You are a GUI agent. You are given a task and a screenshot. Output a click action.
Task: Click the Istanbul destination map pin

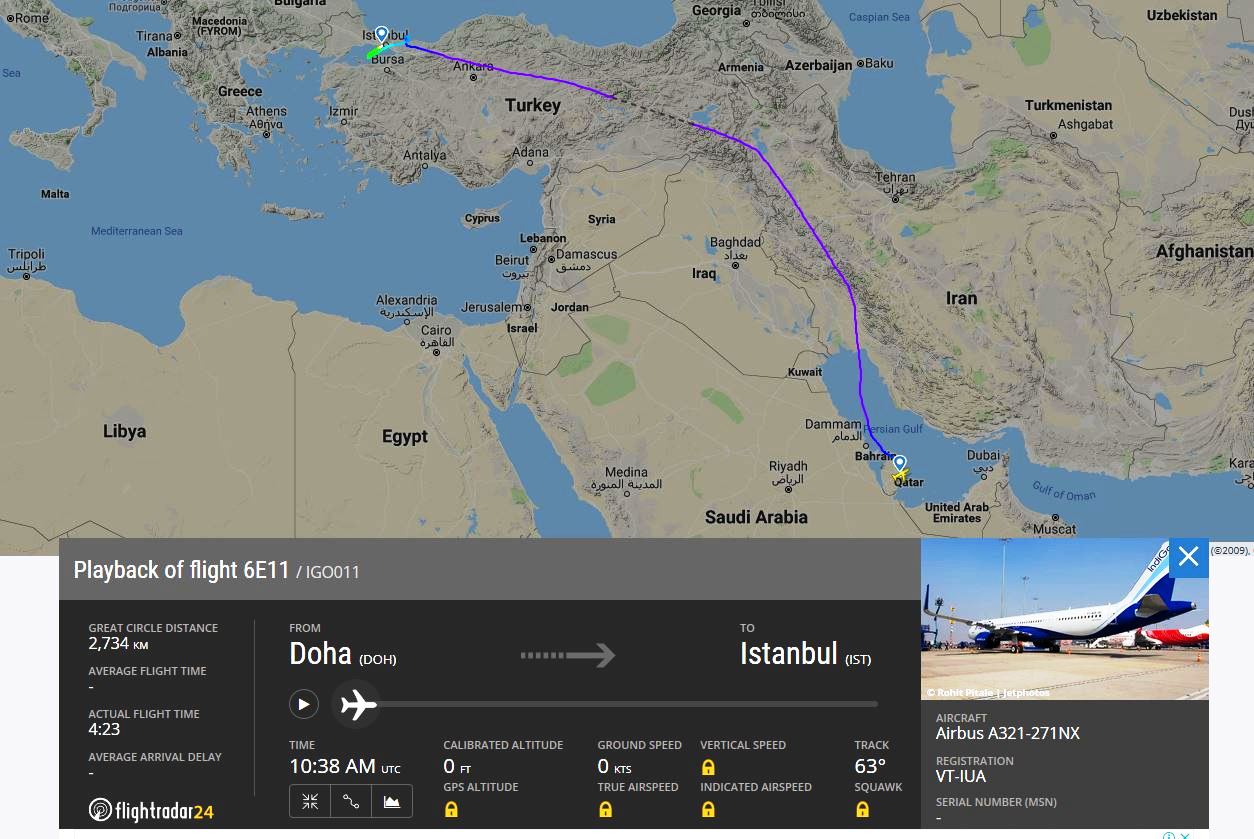pos(381,36)
